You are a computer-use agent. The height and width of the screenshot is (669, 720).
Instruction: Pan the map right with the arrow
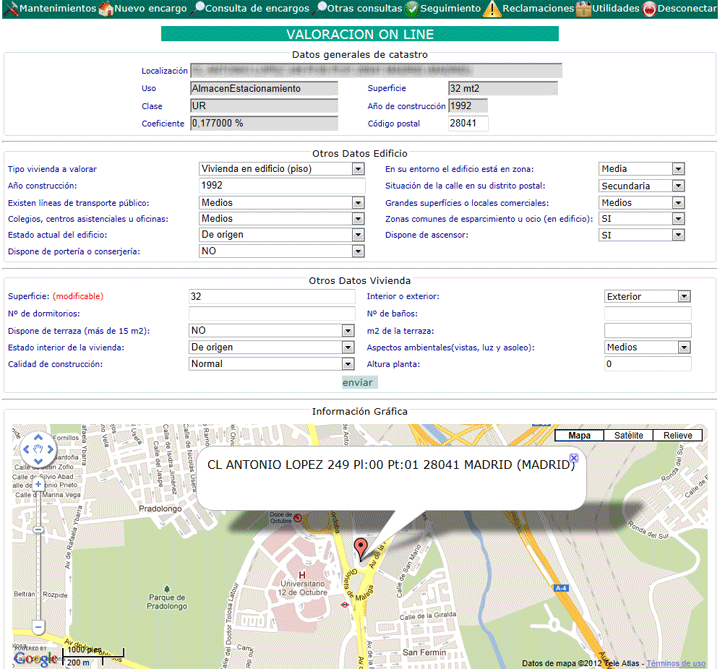(x=50, y=449)
